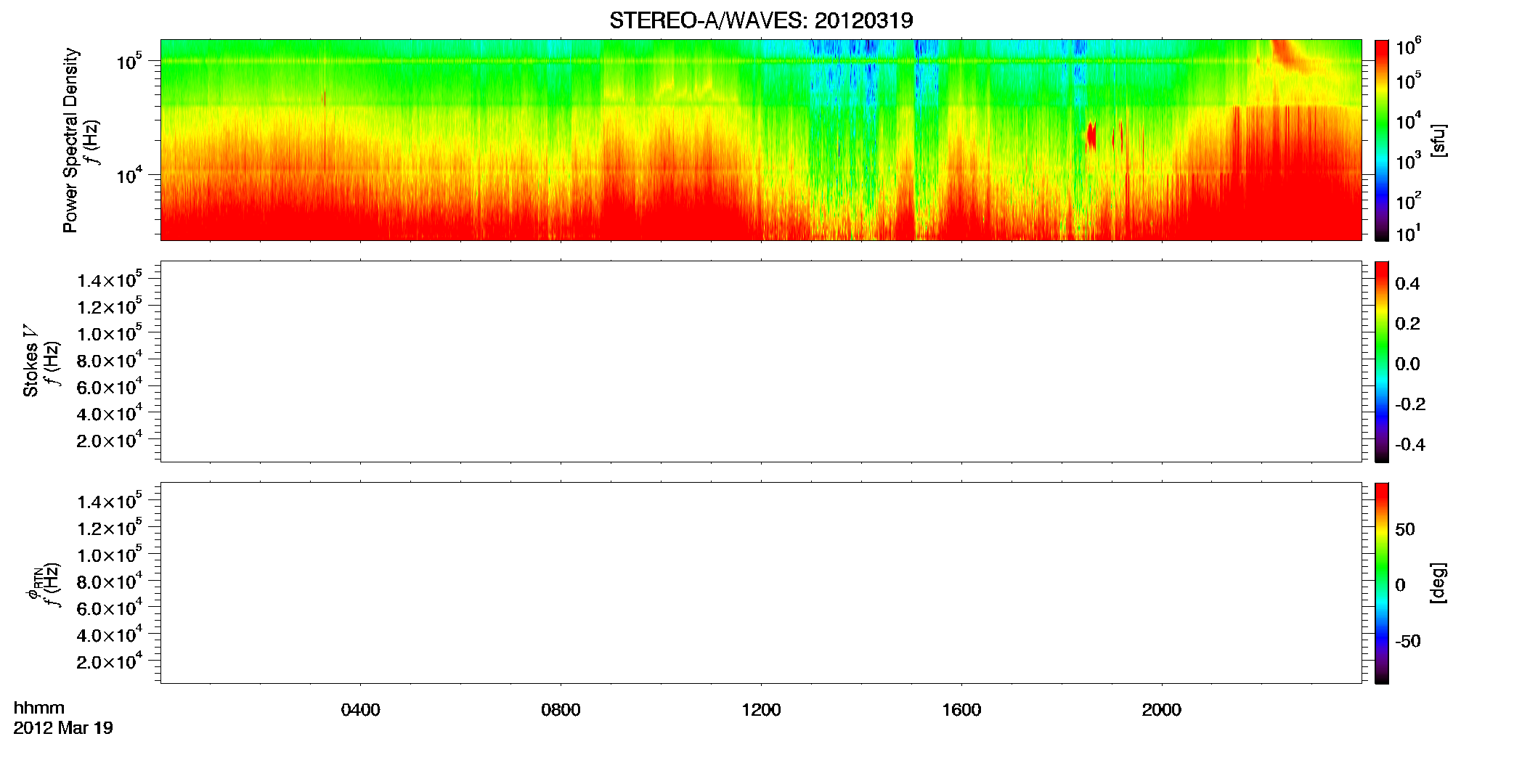
Task: Click the 0800 time tick label
Action: point(561,710)
